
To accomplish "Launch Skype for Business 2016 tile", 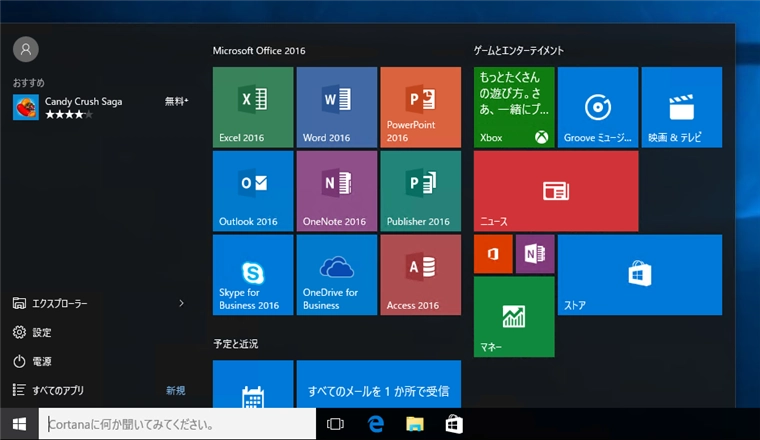I will tap(253, 275).
